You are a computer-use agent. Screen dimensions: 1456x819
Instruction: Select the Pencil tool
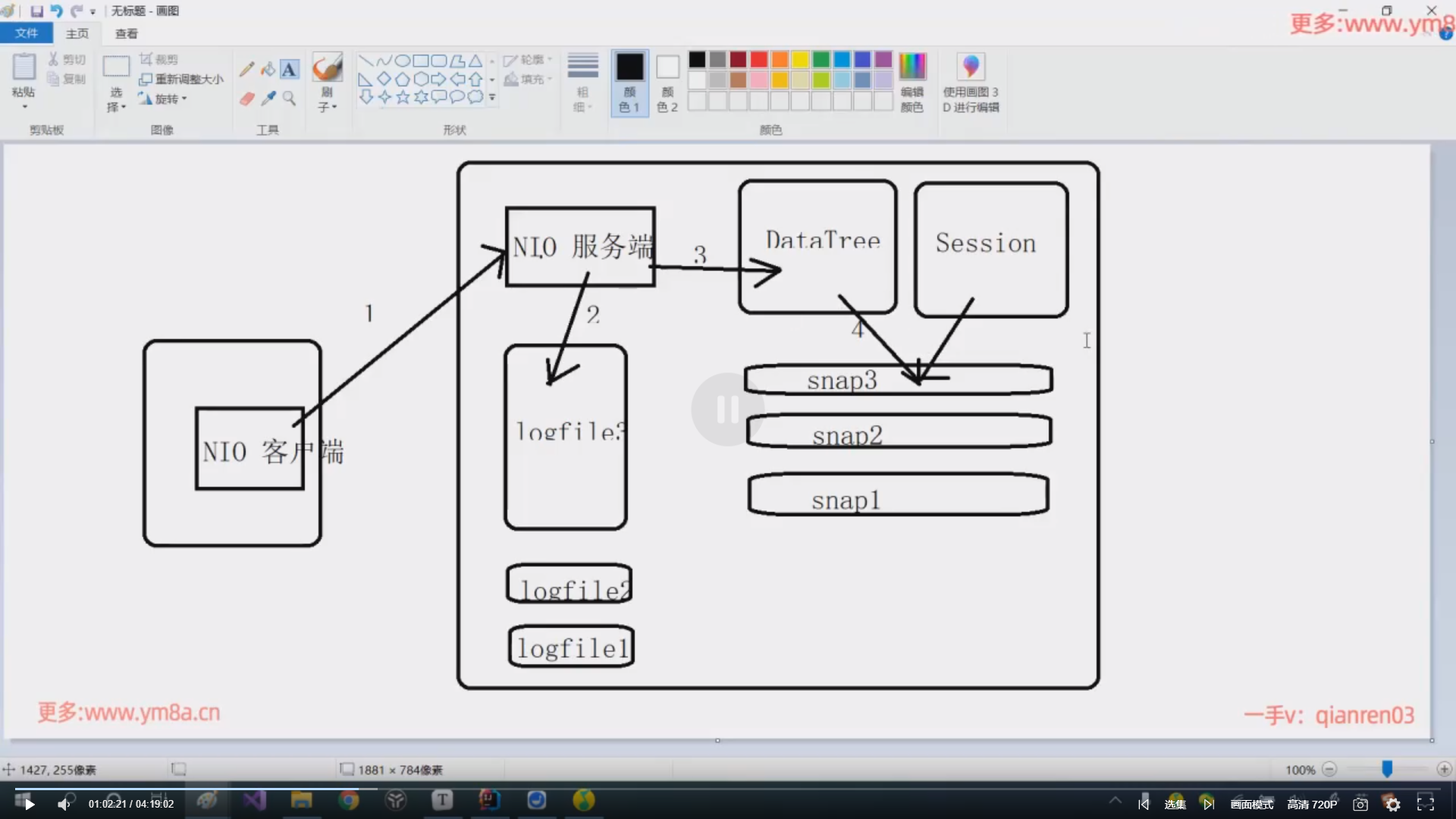[x=246, y=70]
